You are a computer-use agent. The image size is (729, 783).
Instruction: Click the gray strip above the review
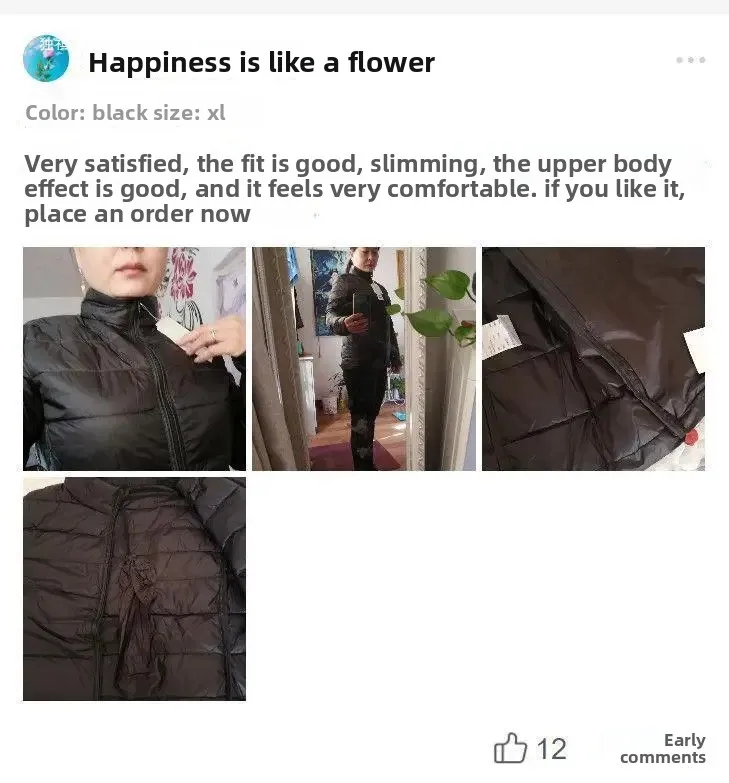point(364,7)
